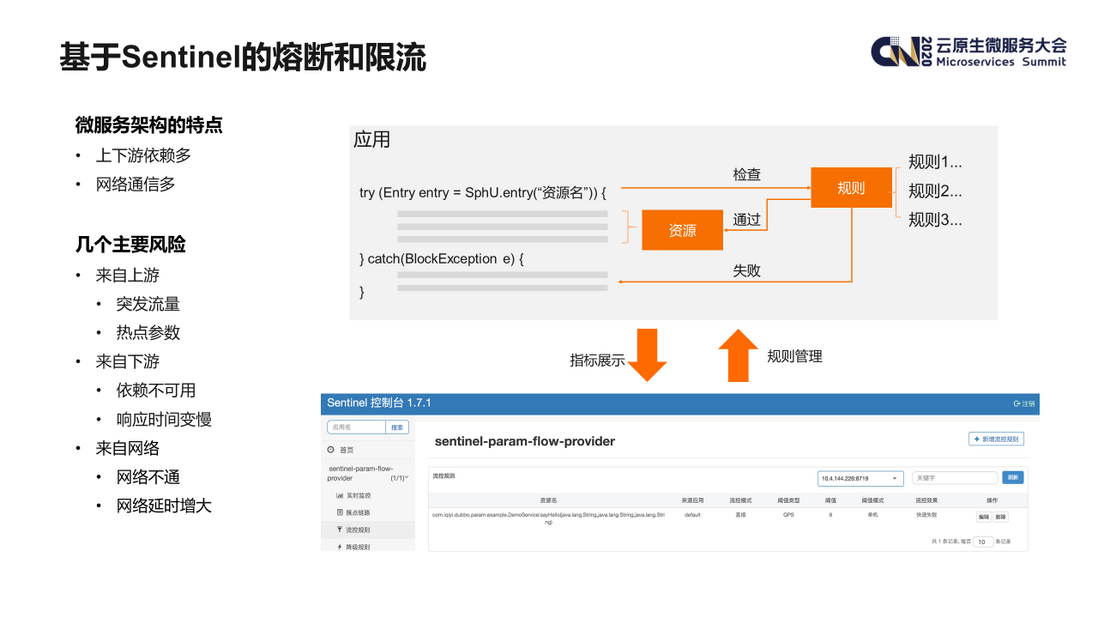Screen dimensions: 1098x618
Task: Click the 关键字 keyword filter field
Action: pyautogui.click(x=954, y=478)
